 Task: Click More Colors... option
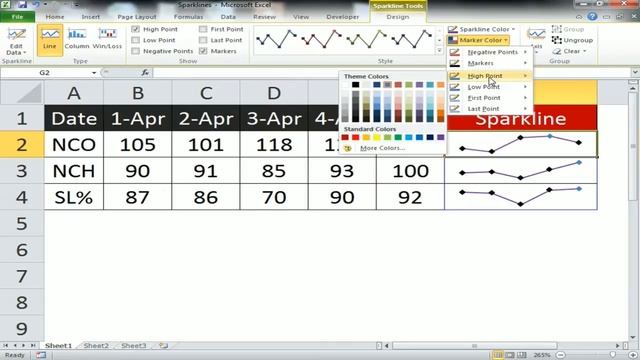pyautogui.click(x=382, y=148)
